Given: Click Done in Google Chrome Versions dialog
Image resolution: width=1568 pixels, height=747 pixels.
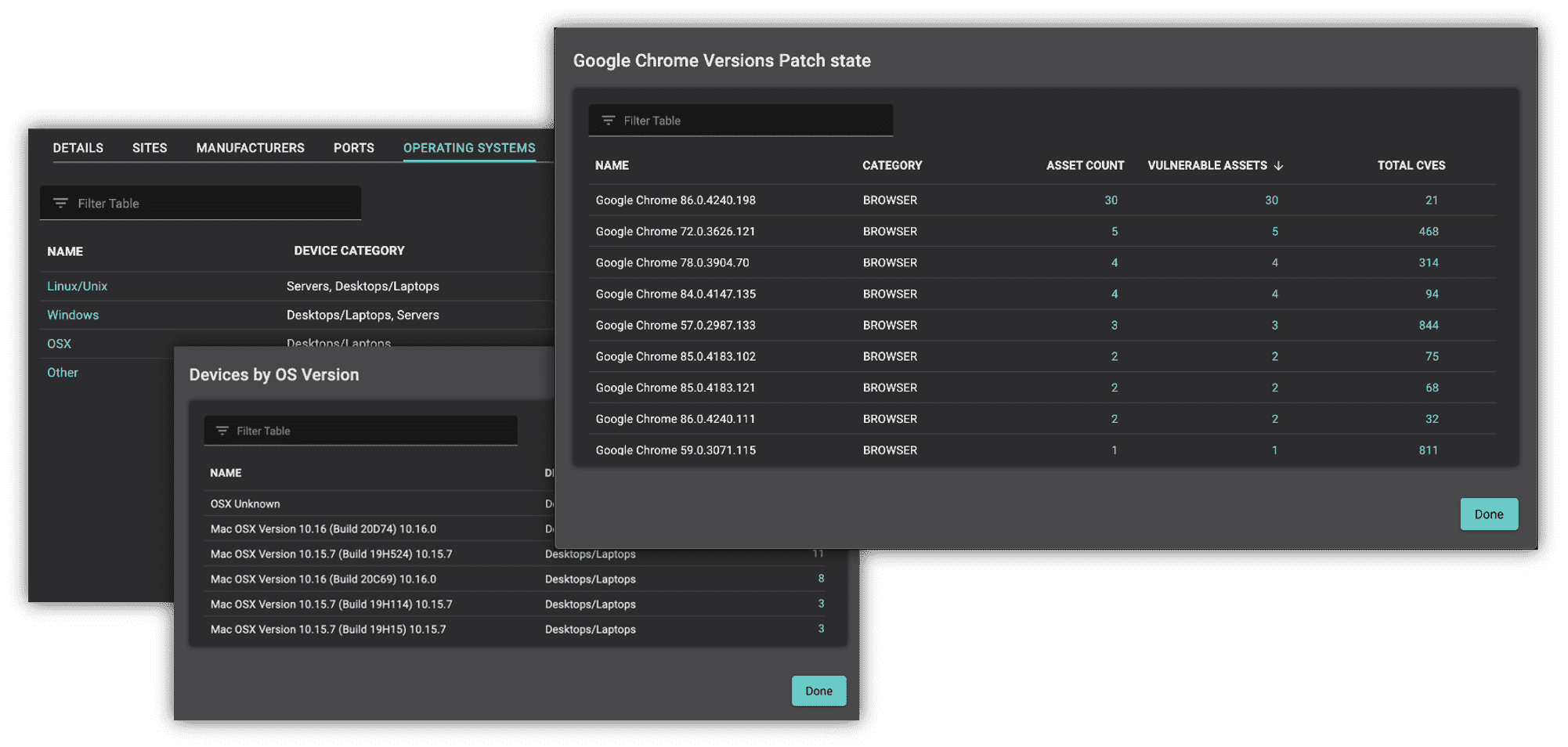Looking at the screenshot, I should tap(1489, 514).
